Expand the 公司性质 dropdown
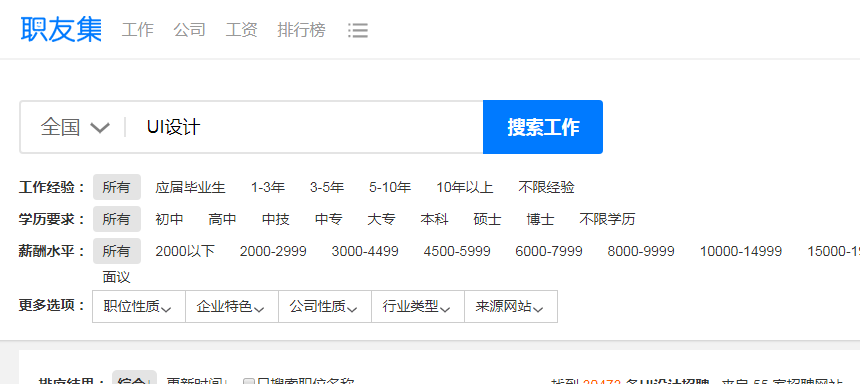This screenshot has width=860, height=384. pyautogui.click(x=325, y=307)
